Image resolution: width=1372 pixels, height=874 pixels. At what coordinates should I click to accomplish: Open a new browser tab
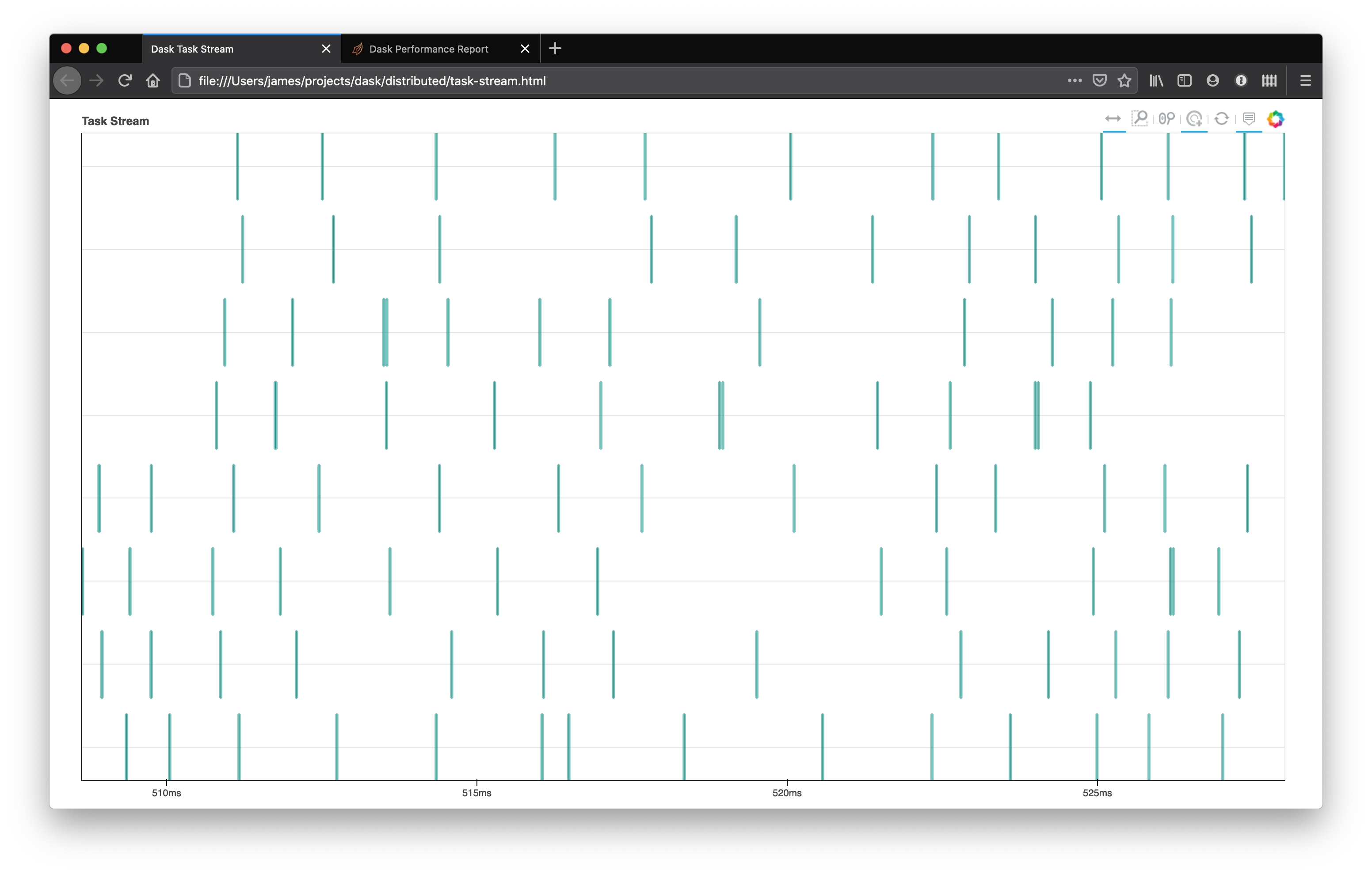coord(555,49)
